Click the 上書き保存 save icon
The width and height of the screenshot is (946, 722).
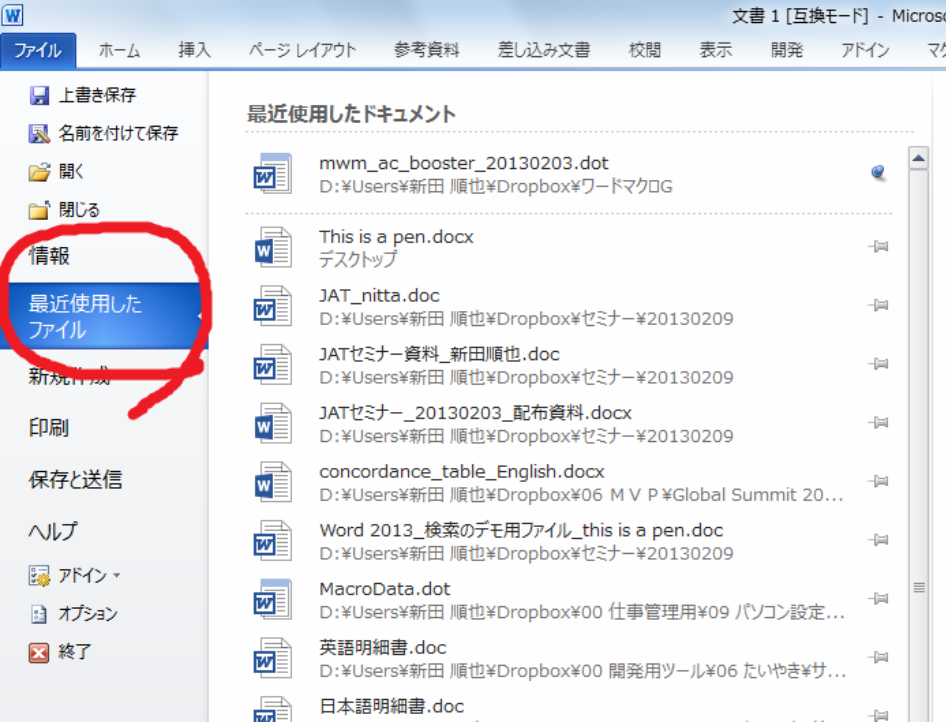pyautogui.click(x=40, y=96)
